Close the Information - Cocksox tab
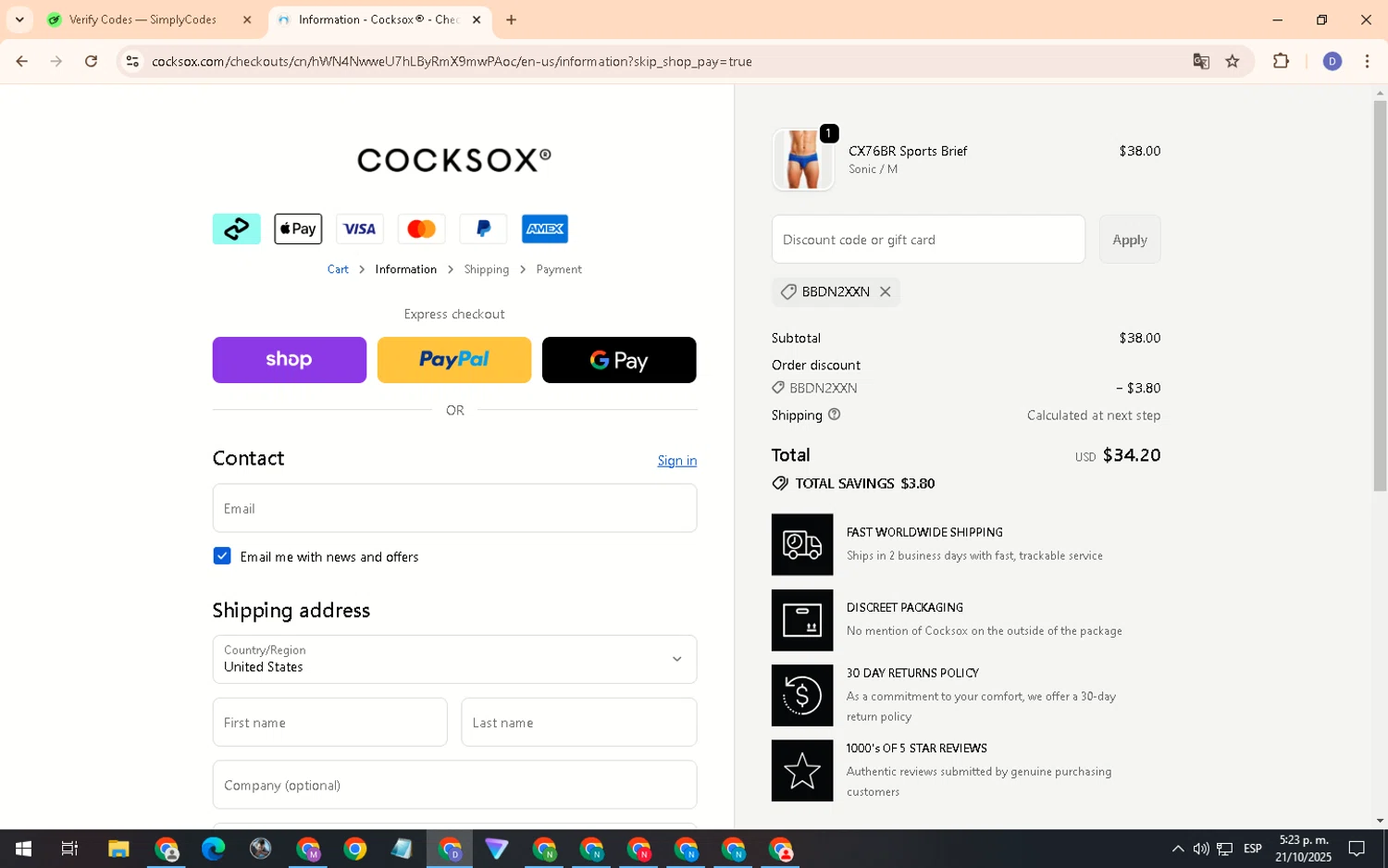 pos(477,19)
